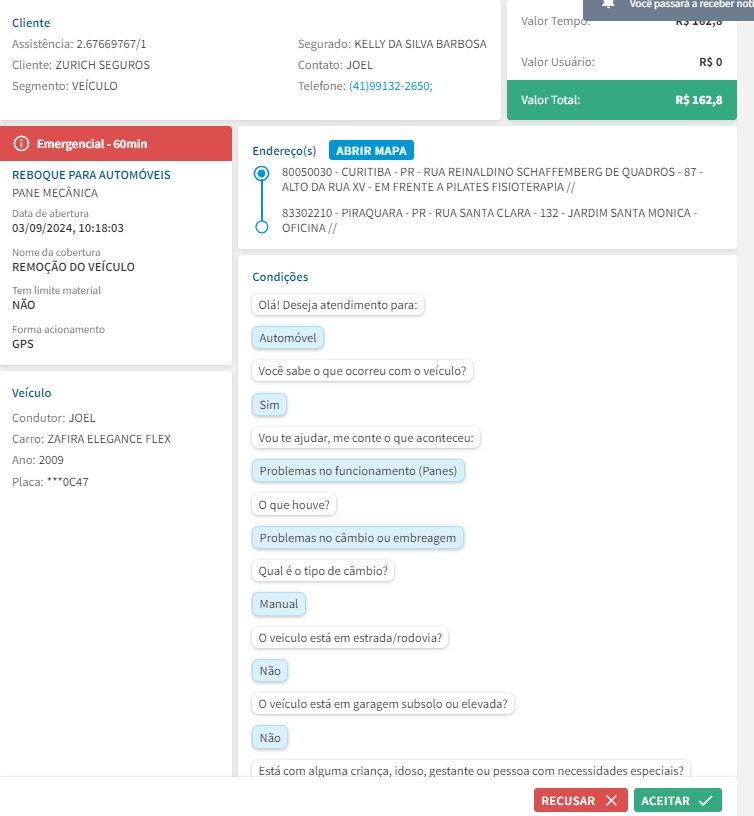Viewport: 754px width, 816px height.
Task: Click the X icon on Recusar
Action: pyautogui.click(x=611, y=801)
